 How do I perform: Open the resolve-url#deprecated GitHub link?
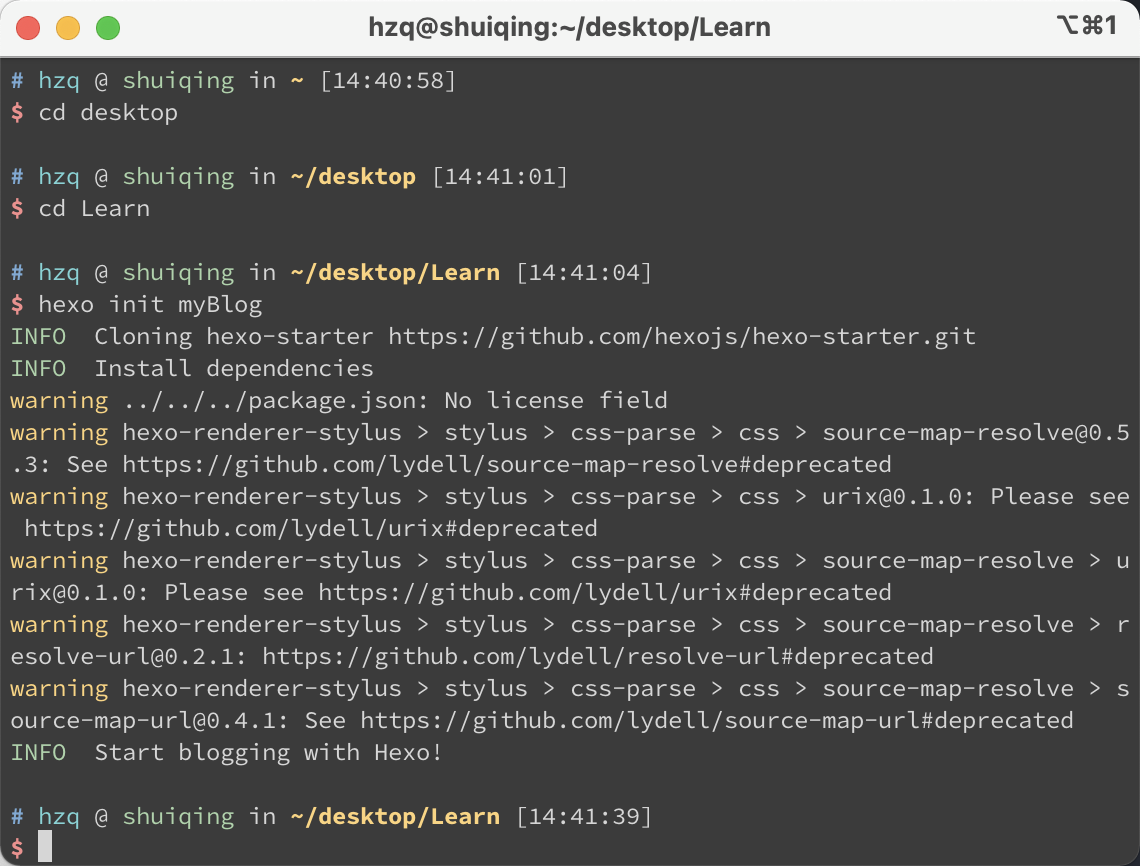tap(598, 657)
